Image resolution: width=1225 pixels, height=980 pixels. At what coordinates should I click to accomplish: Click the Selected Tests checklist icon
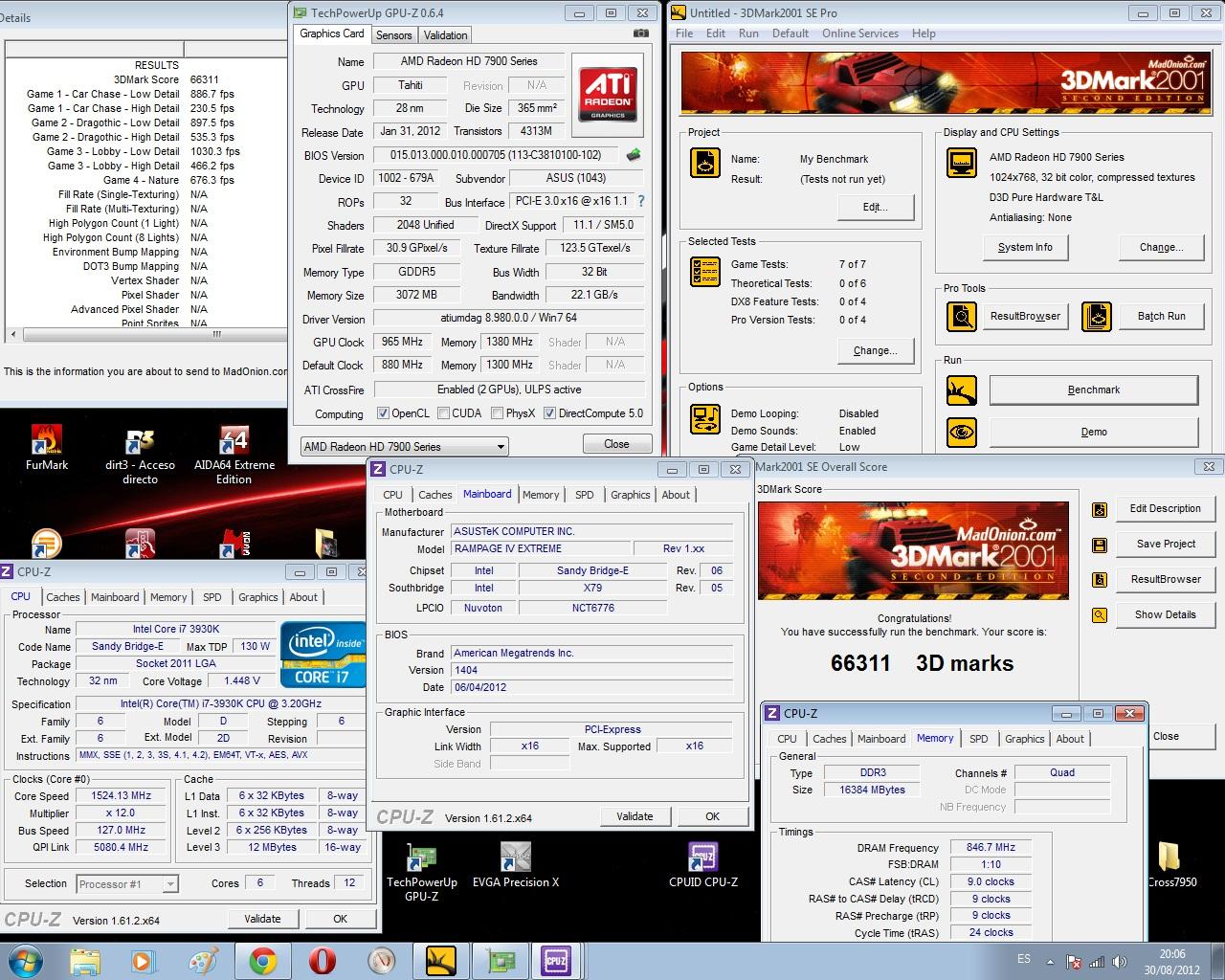705,272
